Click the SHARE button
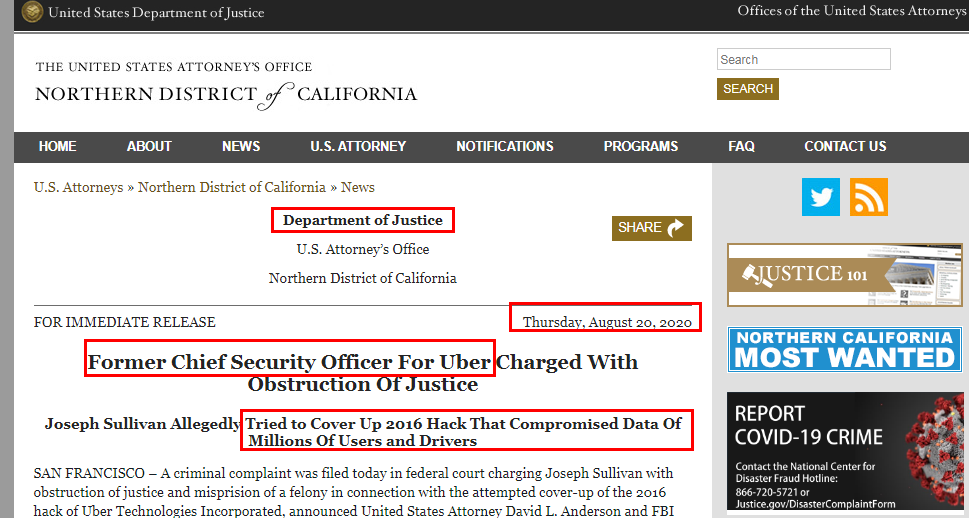 point(651,228)
